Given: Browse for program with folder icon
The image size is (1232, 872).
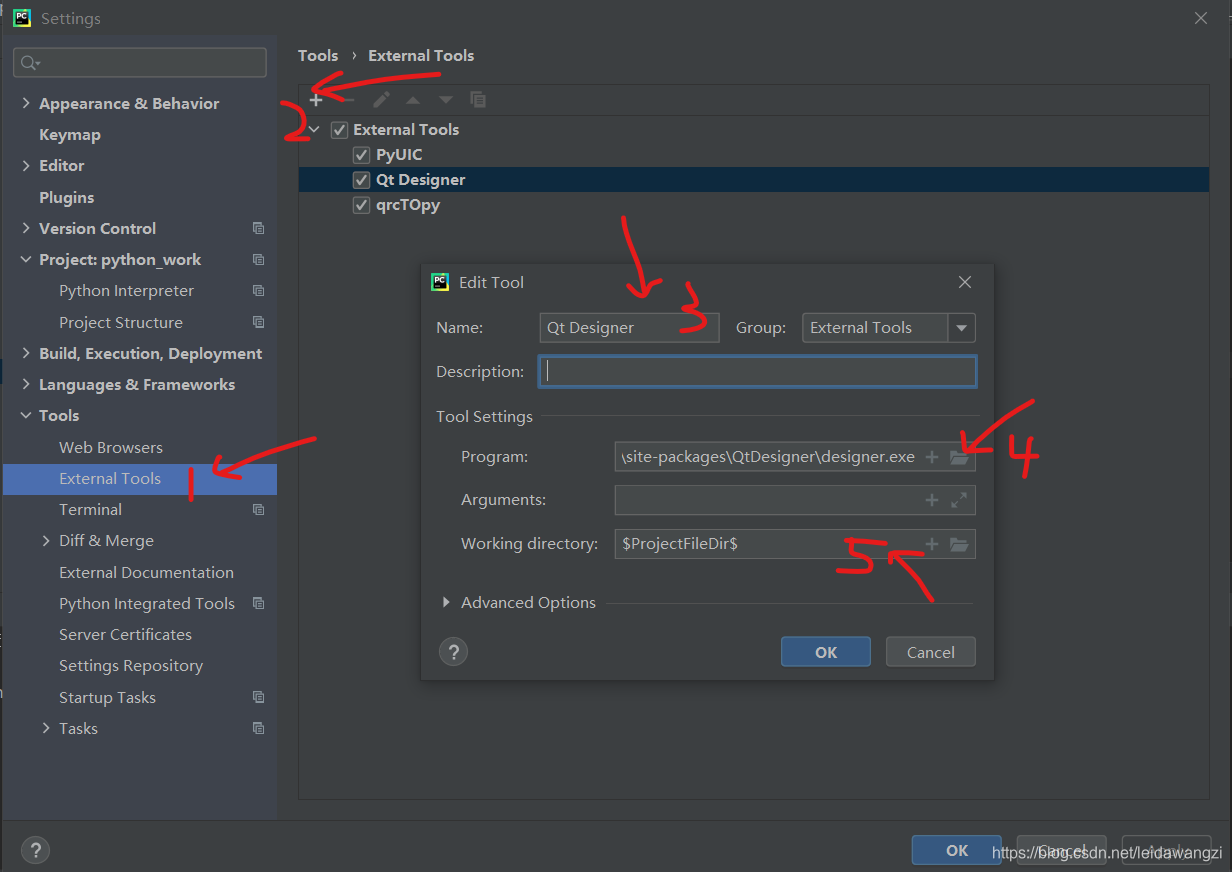Looking at the screenshot, I should [x=959, y=457].
